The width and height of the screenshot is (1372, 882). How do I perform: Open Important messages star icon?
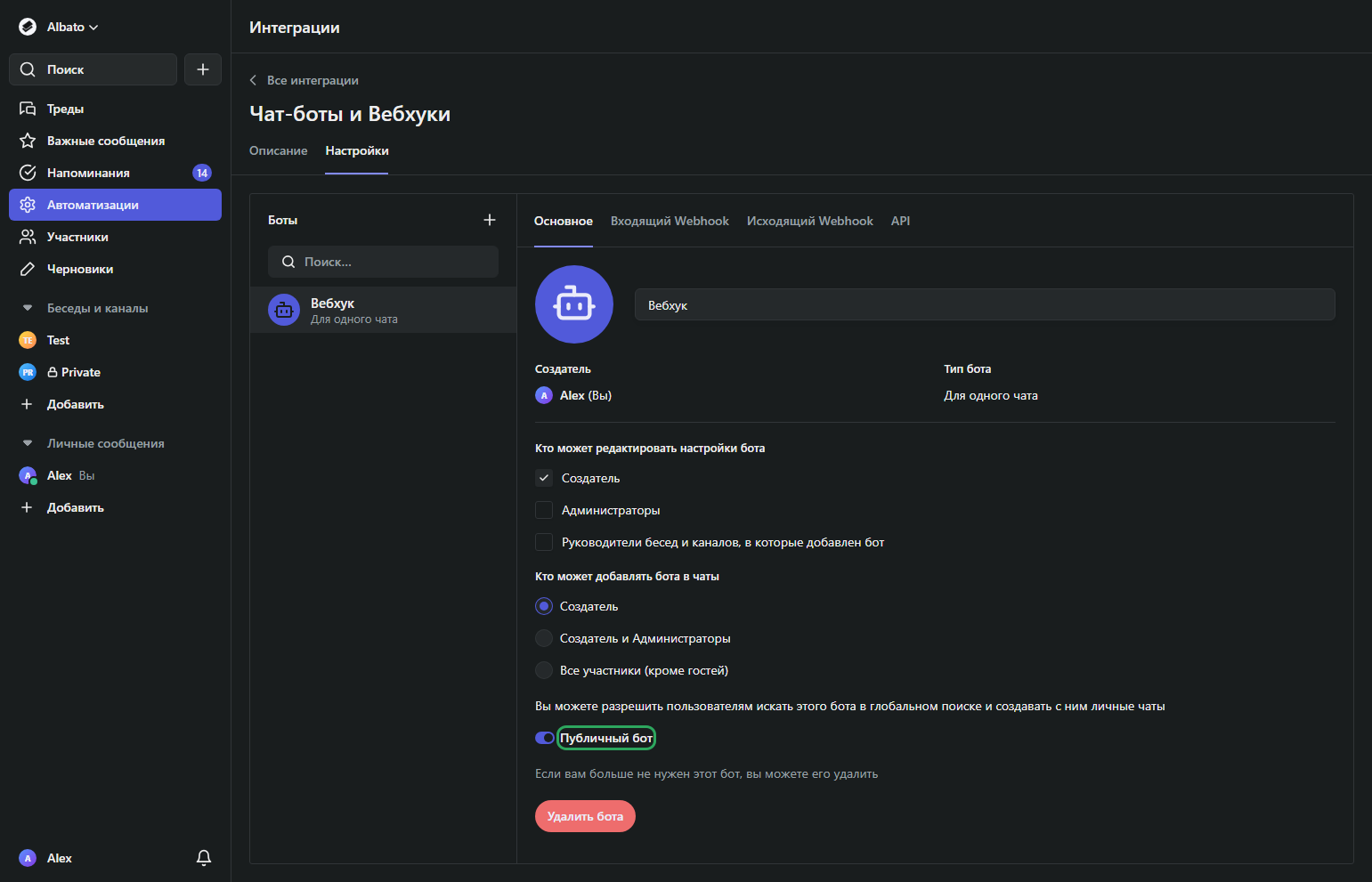tap(28, 141)
